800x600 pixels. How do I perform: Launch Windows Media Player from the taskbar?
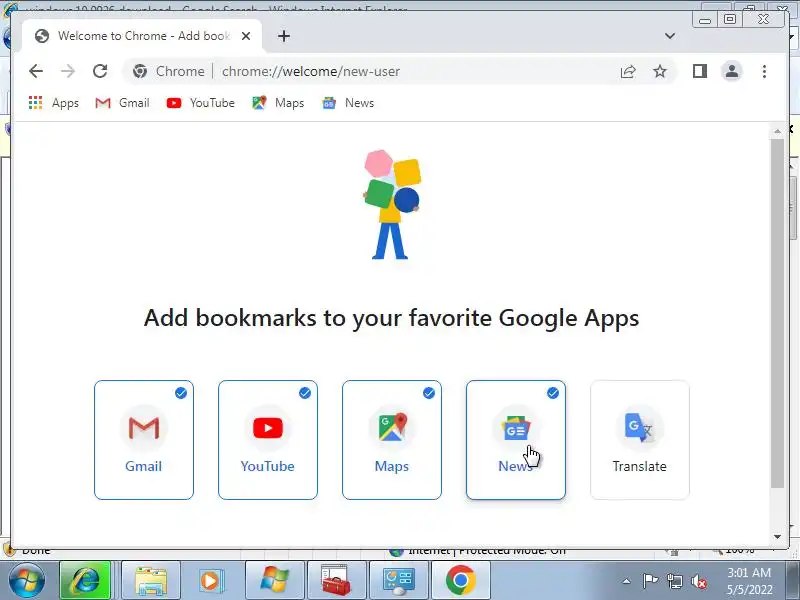point(211,580)
